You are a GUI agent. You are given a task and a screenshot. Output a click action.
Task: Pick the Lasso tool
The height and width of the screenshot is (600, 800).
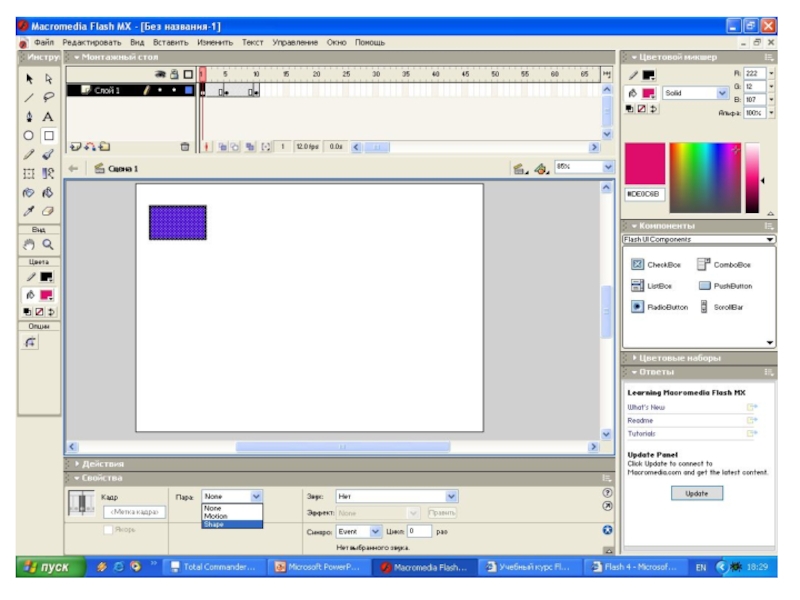(48, 98)
